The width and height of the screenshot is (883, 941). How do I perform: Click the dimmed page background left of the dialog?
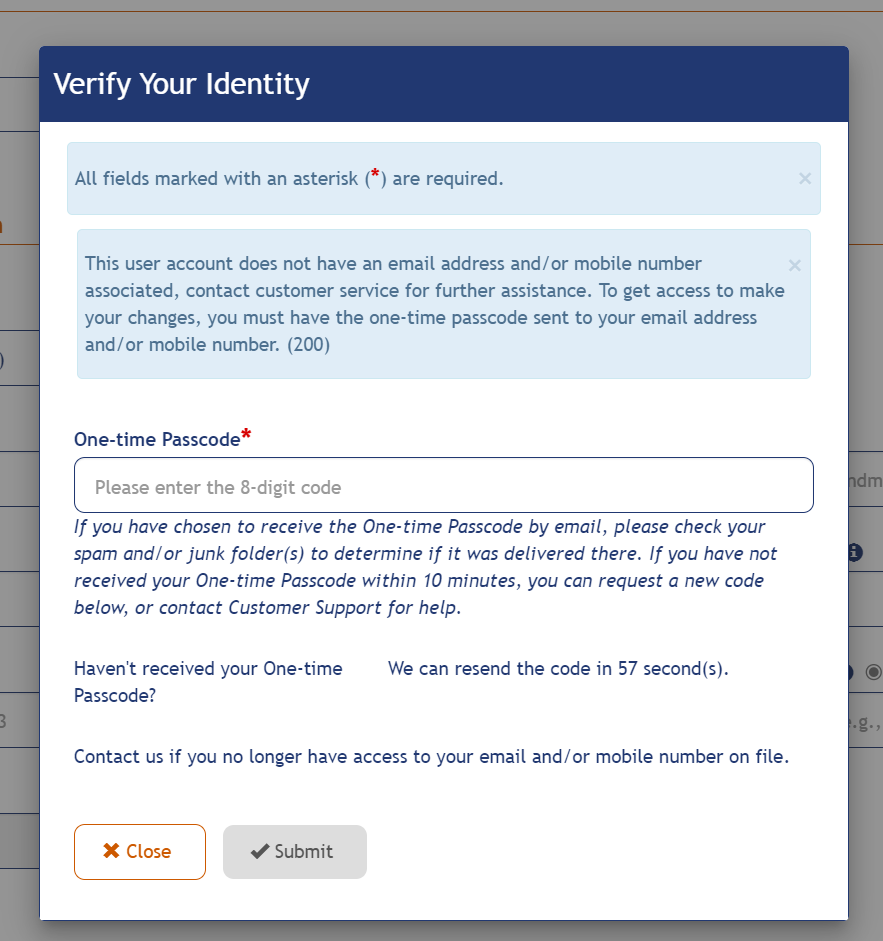coord(18,470)
